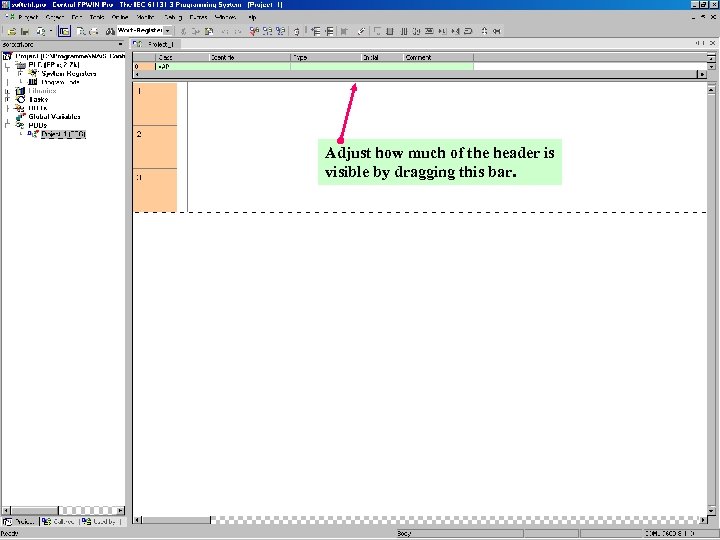Switch to the Calltree bottom tab

59,522
